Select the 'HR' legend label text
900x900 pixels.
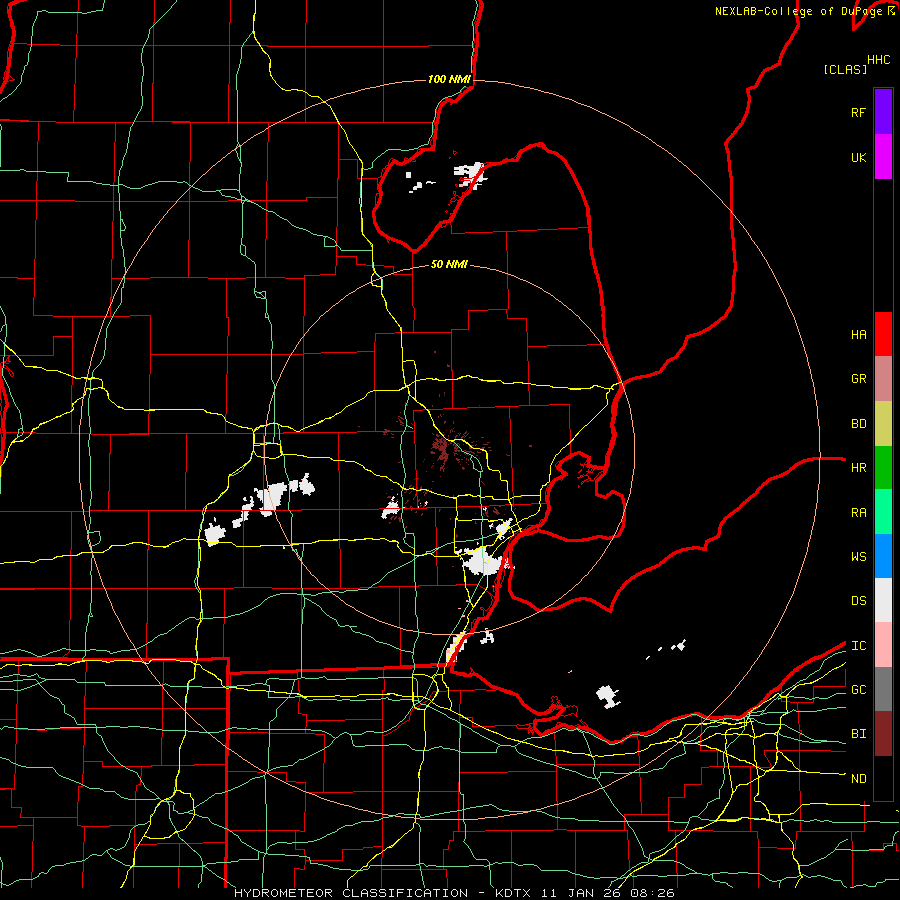858,468
